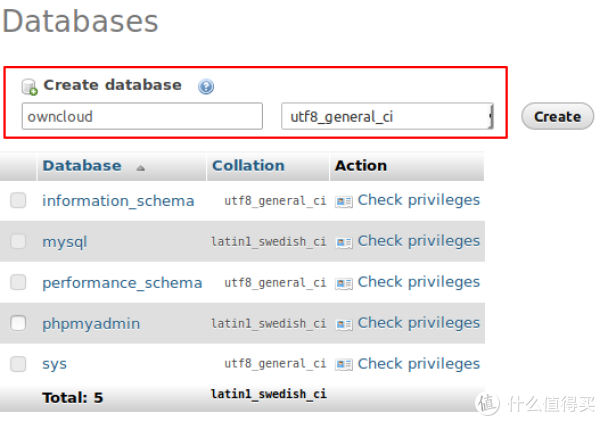
Task: Click privileges icon for mysql row
Action: point(344,242)
